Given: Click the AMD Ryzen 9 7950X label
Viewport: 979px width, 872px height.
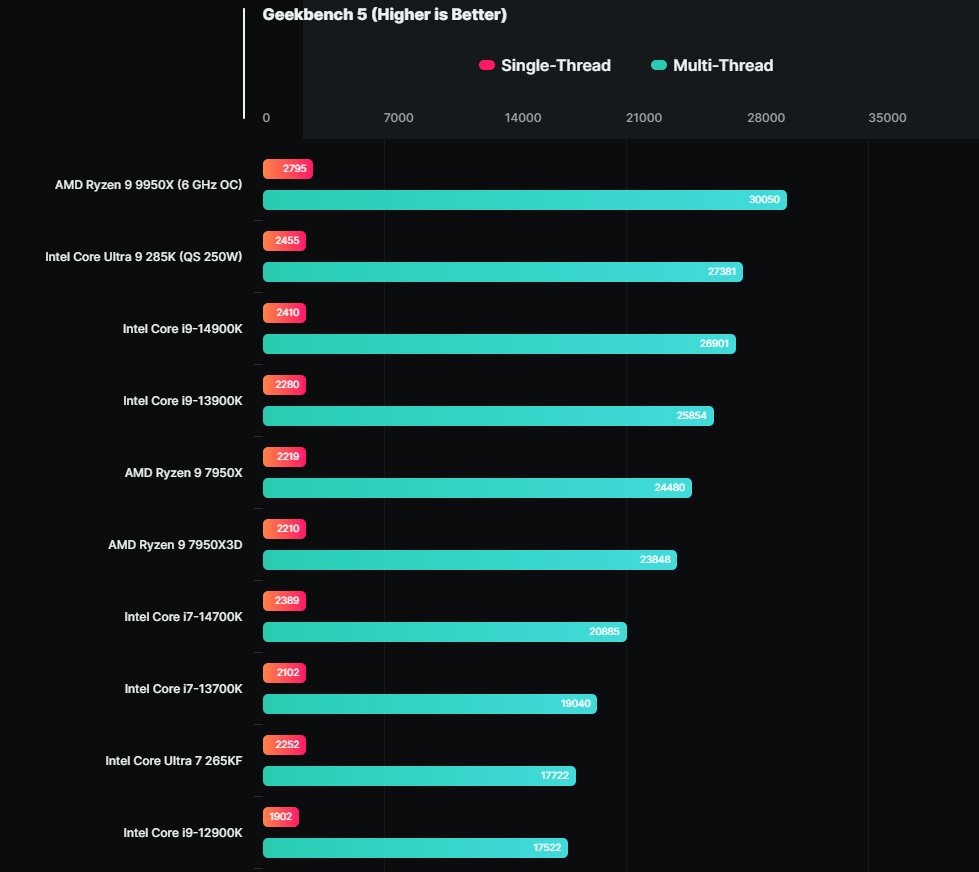Looking at the screenshot, I should tap(184, 473).
